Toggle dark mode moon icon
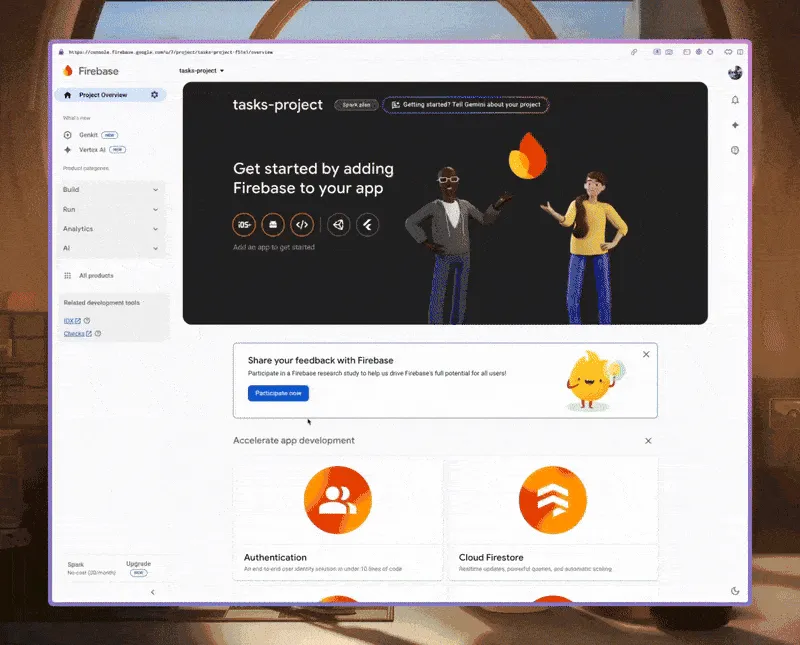This screenshot has height=645, width=800. click(x=735, y=590)
